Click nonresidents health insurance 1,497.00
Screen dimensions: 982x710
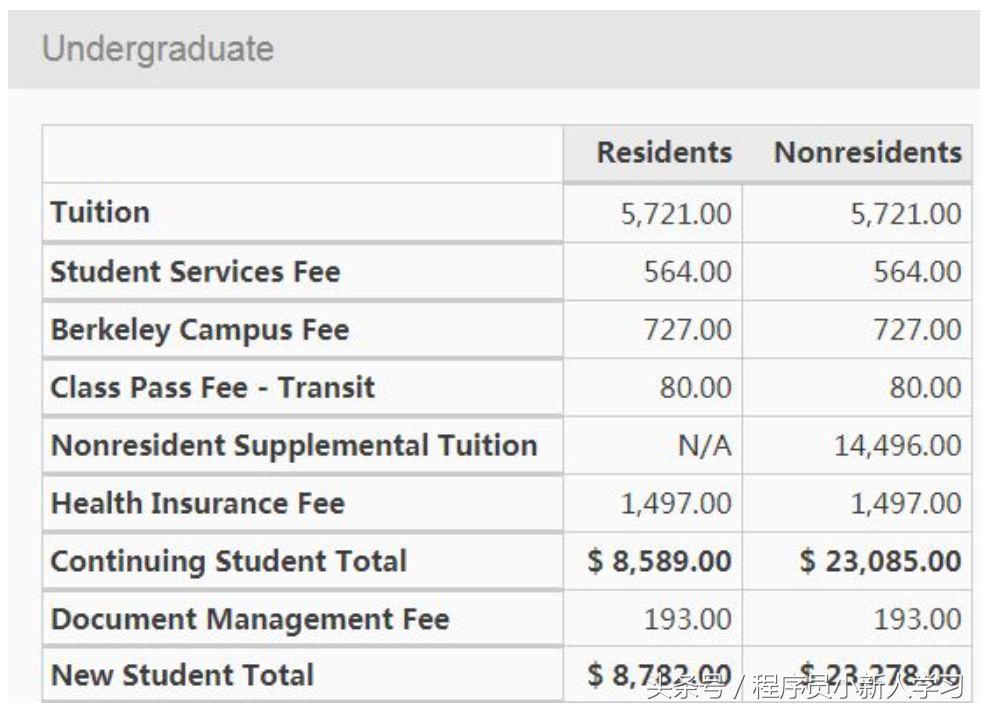pyautogui.click(x=905, y=504)
